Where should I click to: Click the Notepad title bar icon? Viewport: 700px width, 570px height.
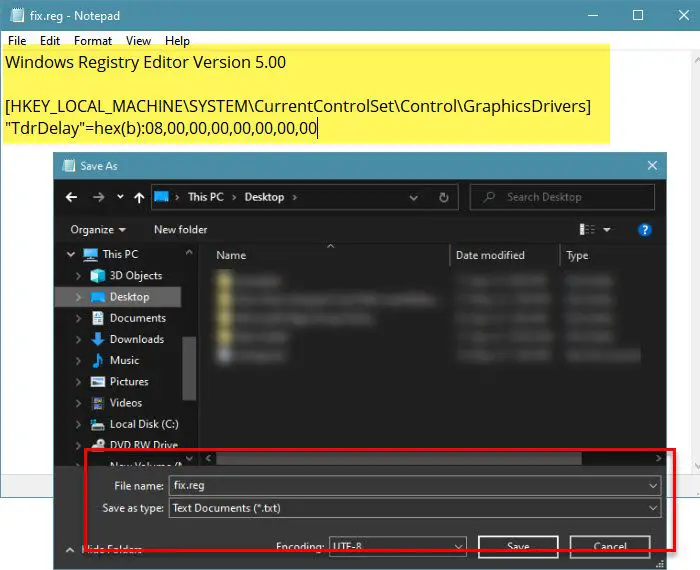click(x=17, y=16)
